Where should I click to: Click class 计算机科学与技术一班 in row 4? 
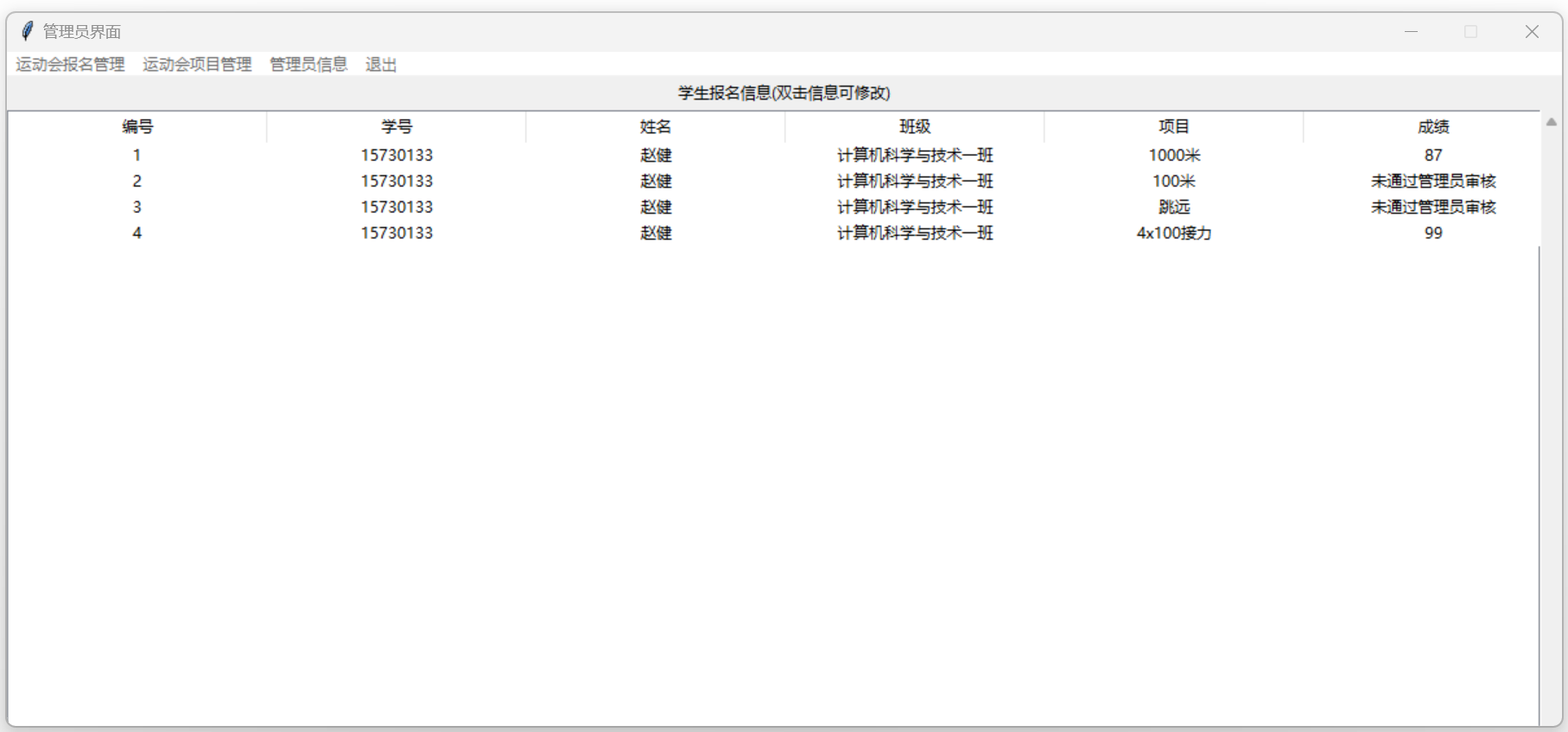915,233
